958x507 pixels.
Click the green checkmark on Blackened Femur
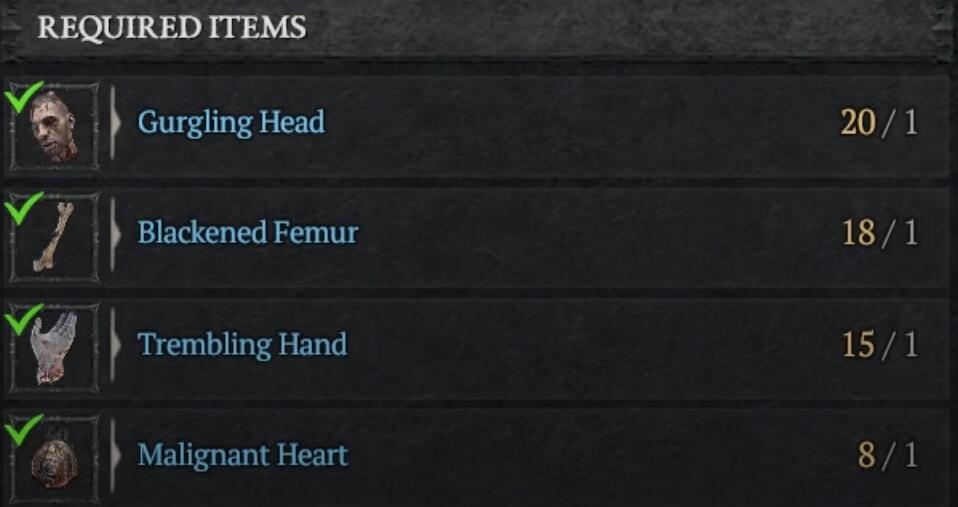click(24, 208)
